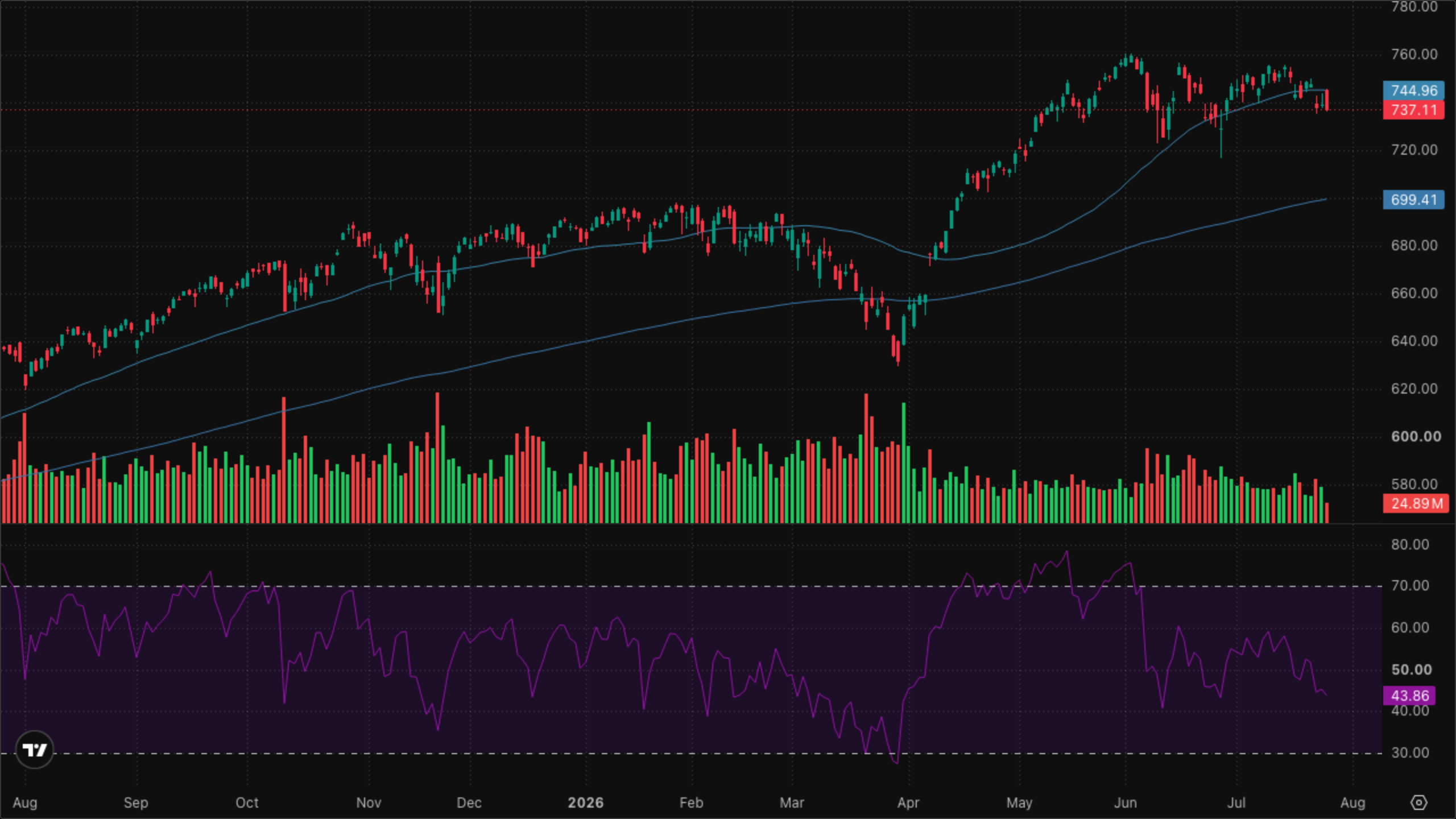
Task: Click the bold 600.00 price axis label
Action: click(x=1416, y=436)
